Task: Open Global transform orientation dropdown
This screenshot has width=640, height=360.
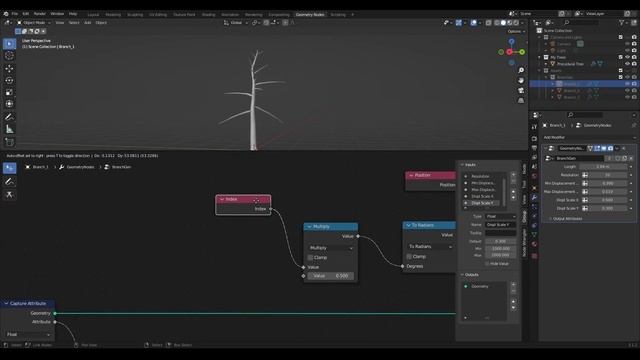Action: coord(236,23)
